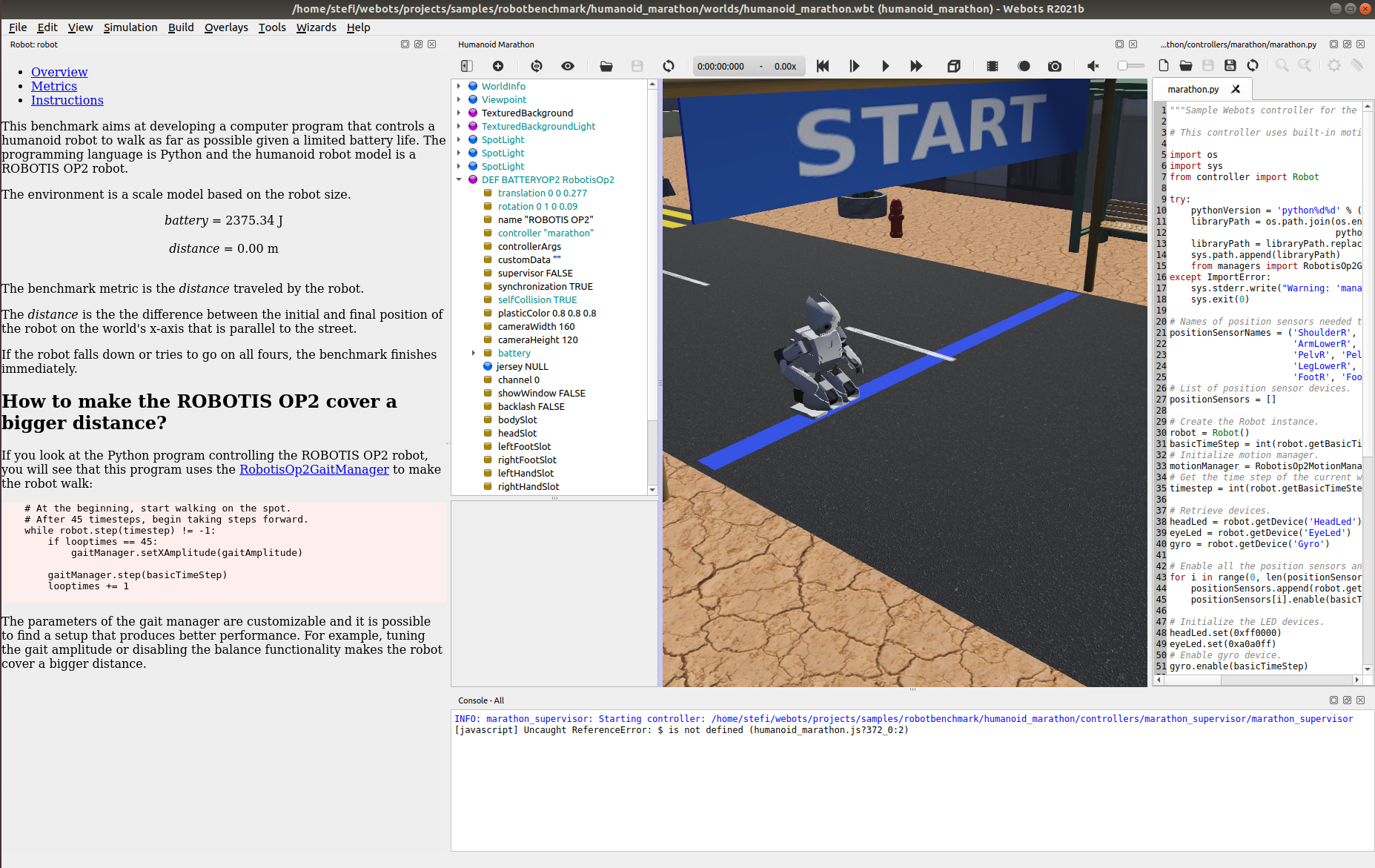1375x868 pixels.
Task: Collapse the BATTERYOP2 RobotisOp2 node
Action: [460, 179]
